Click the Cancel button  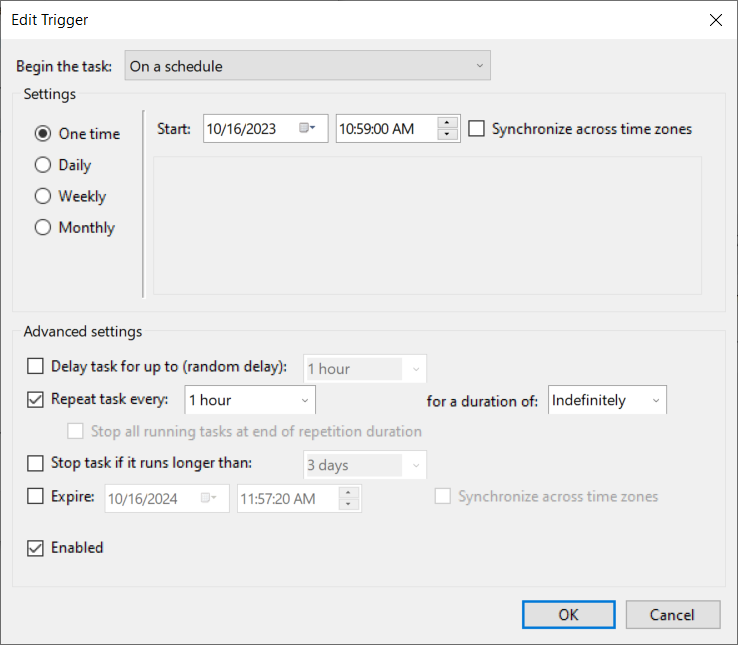click(672, 614)
